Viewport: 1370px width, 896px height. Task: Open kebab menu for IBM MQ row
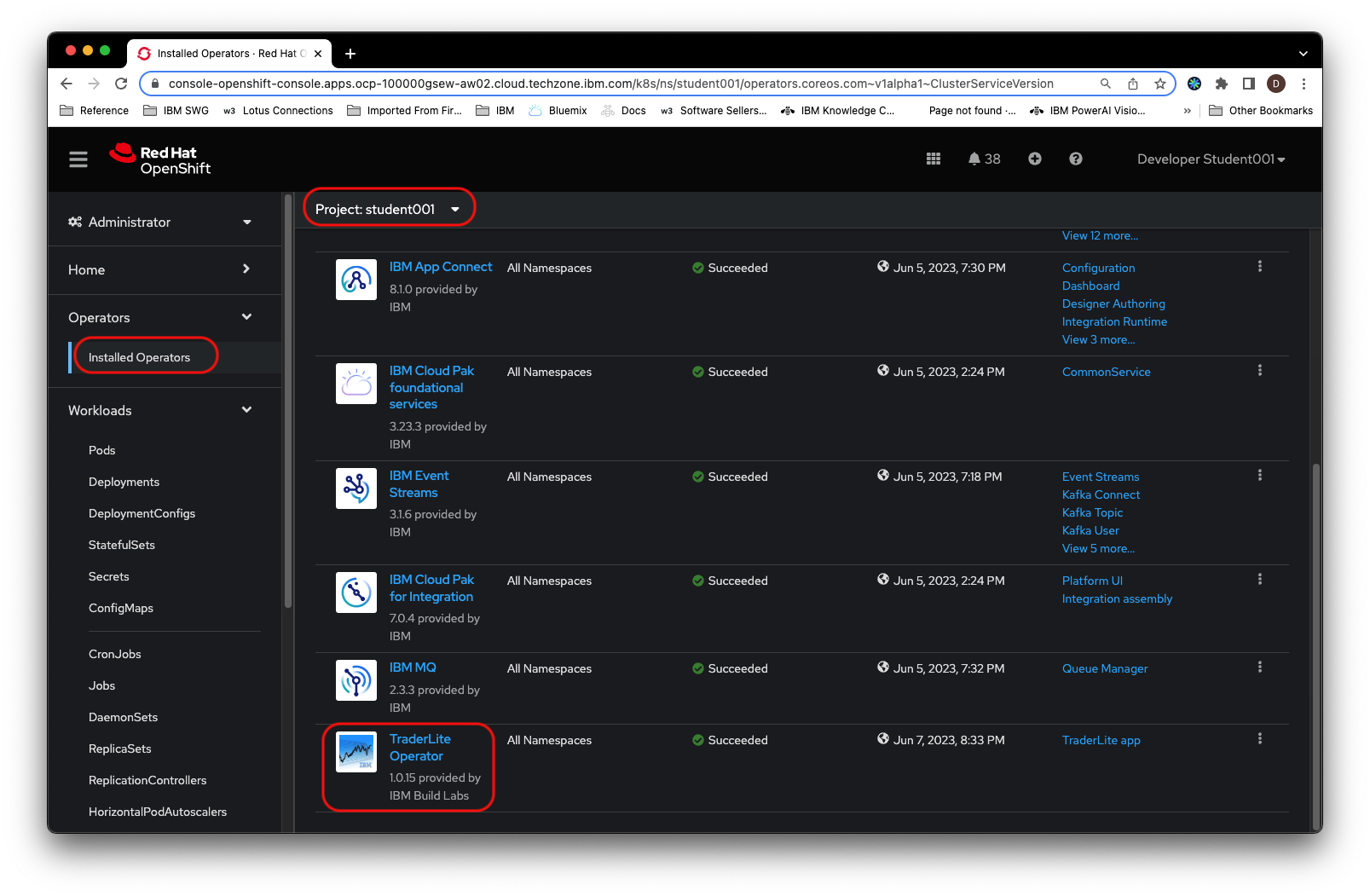click(1259, 668)
